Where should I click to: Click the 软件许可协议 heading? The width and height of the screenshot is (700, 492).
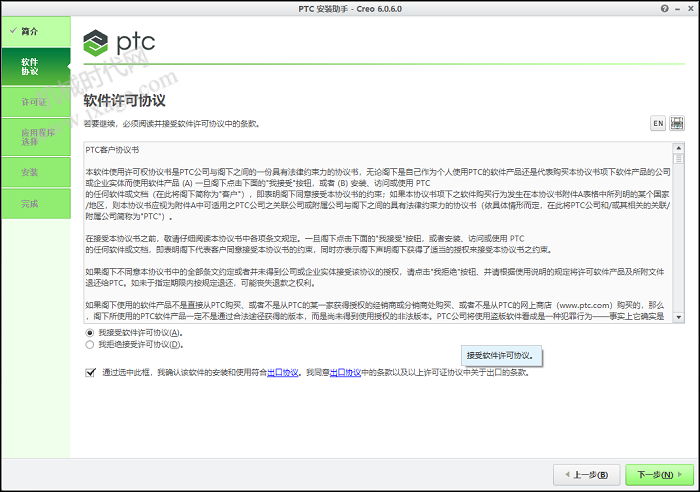pos(125,100)
